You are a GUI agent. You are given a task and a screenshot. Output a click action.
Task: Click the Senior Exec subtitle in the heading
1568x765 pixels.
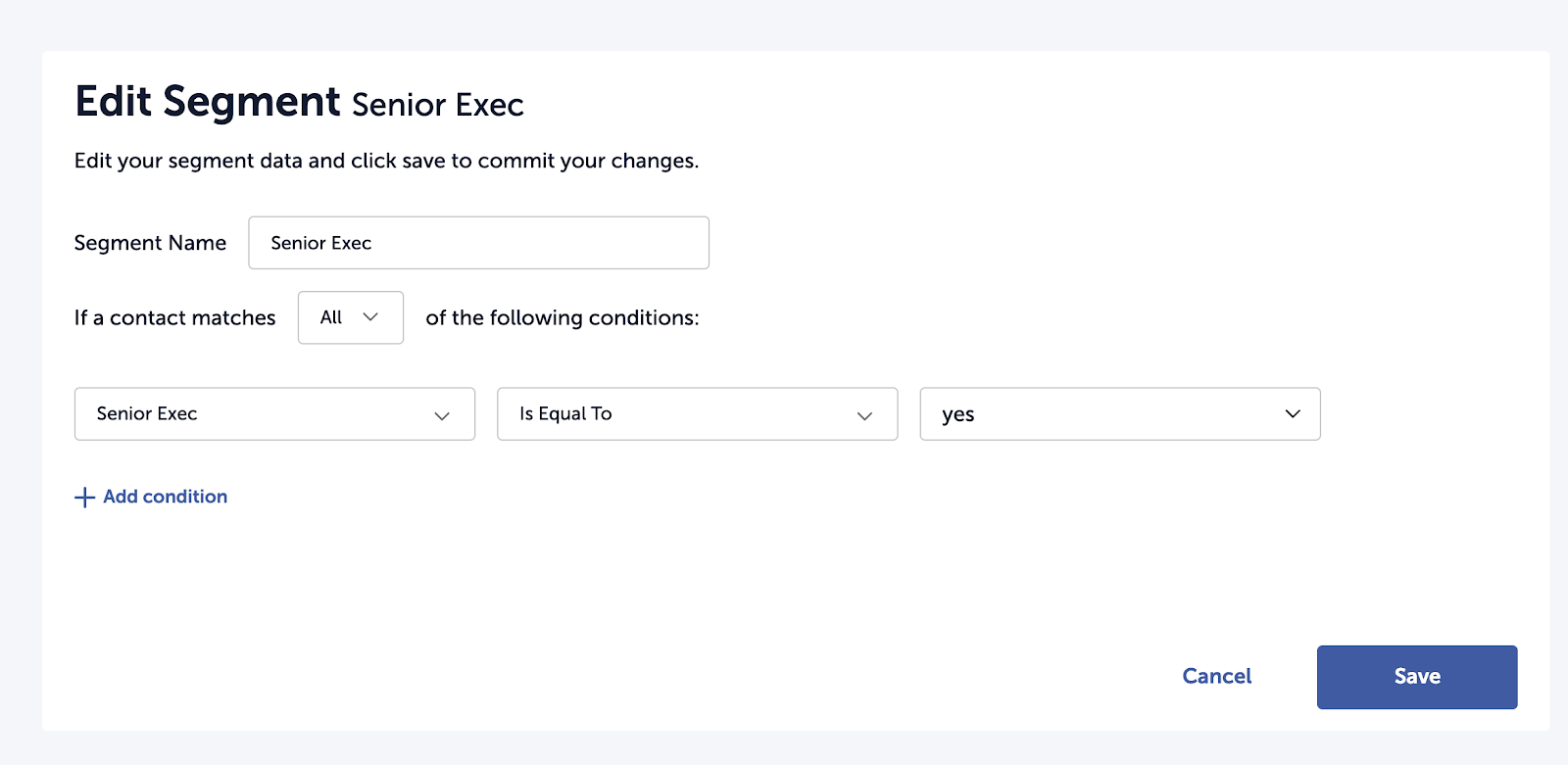click(x=437, y=105)
